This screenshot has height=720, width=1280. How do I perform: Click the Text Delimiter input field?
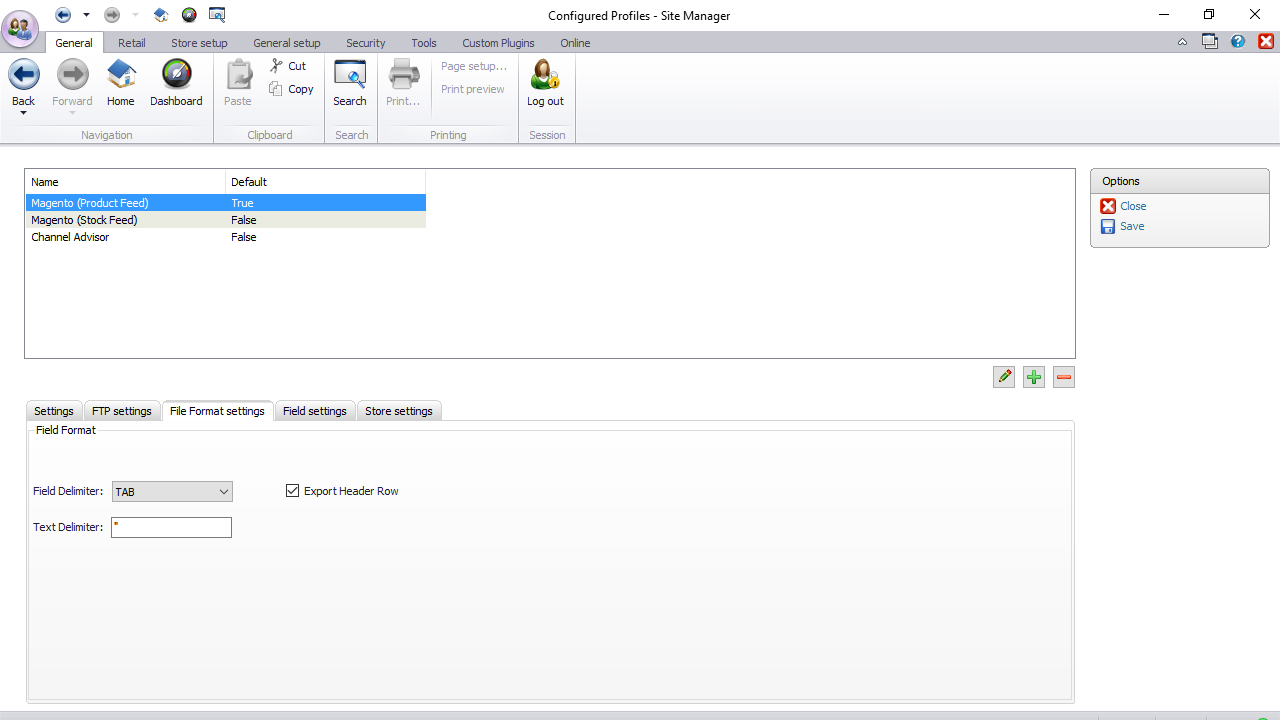click(172, 527)
